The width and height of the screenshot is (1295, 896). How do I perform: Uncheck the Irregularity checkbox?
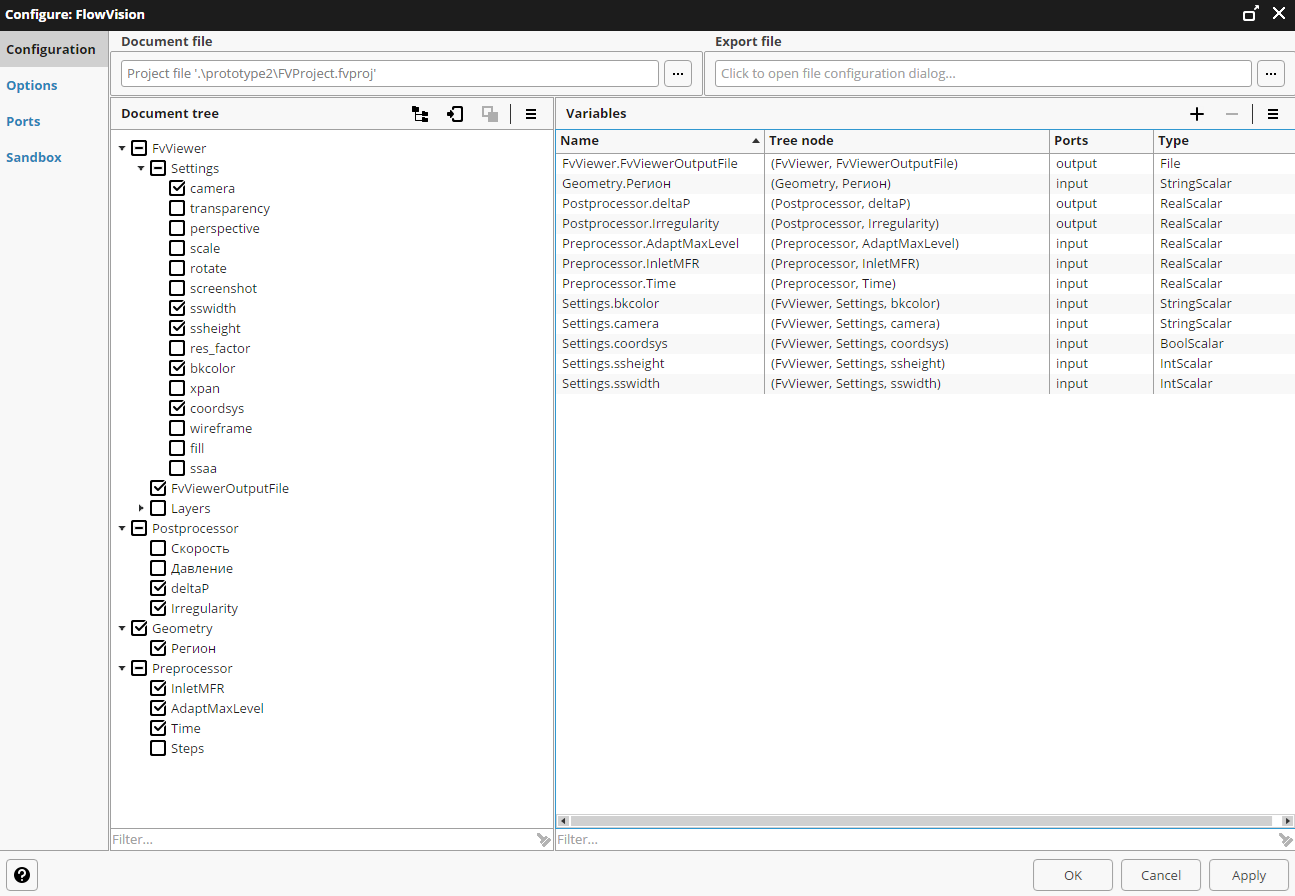tap(158, 608)
